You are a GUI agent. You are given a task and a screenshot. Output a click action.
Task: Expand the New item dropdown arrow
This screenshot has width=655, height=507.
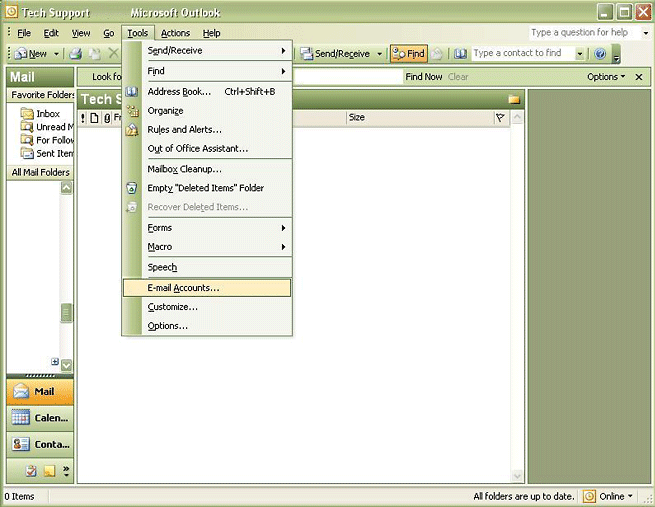pos(57,54)
